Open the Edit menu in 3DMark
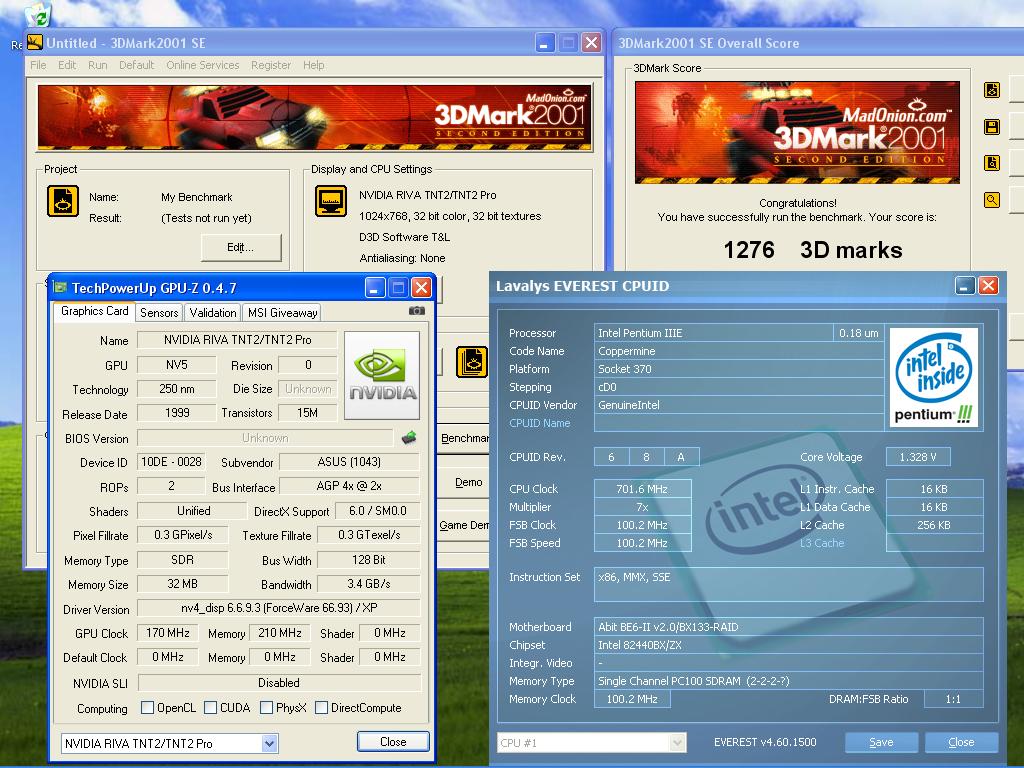 pyautogui.click(x=67, y=65)
